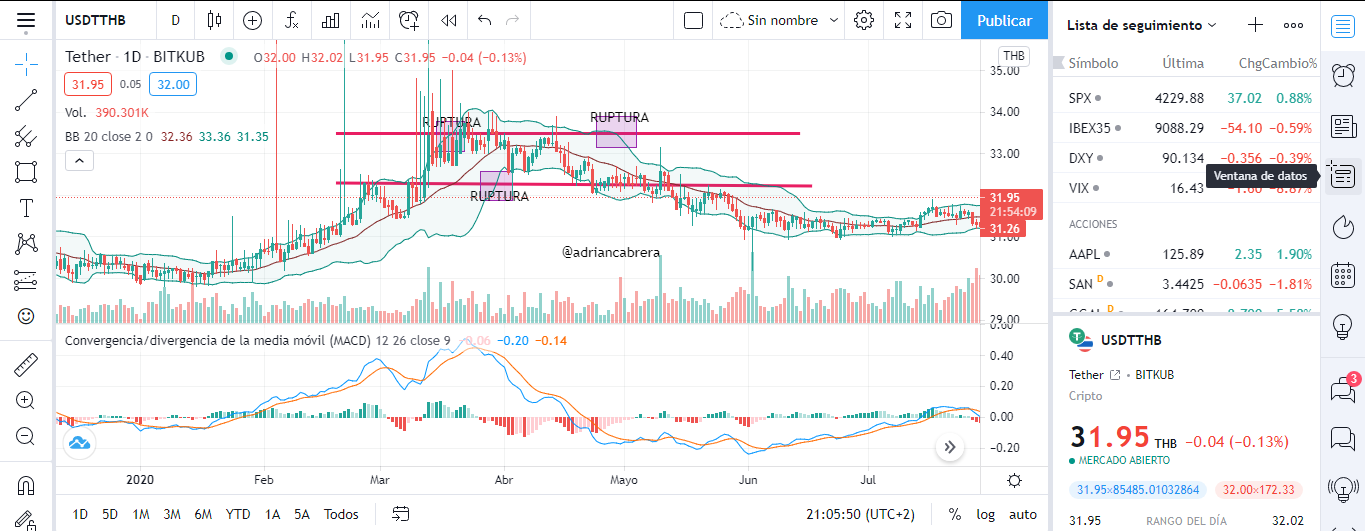The height and width of the screenshot is (531, 1365).
Task: Select the ruler measure tool
Action: click(x=27, y=364)
